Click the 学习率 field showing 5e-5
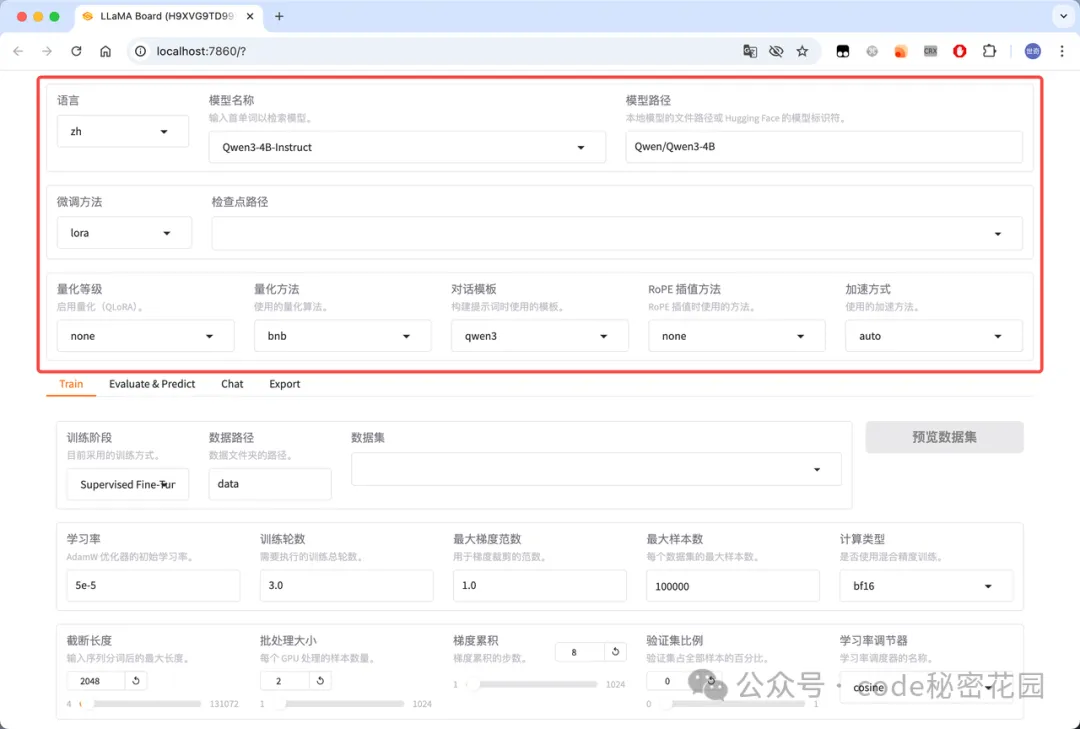 [153, 586]
